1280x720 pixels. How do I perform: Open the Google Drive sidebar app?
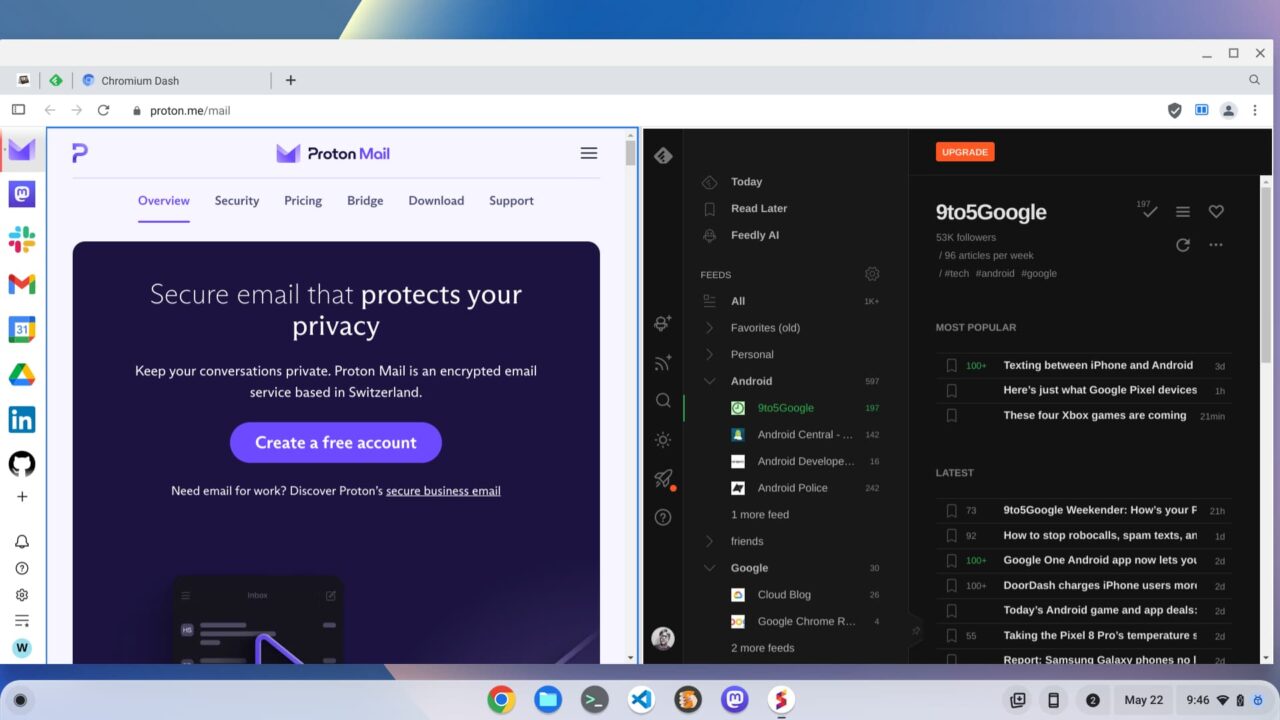[22, 374]
